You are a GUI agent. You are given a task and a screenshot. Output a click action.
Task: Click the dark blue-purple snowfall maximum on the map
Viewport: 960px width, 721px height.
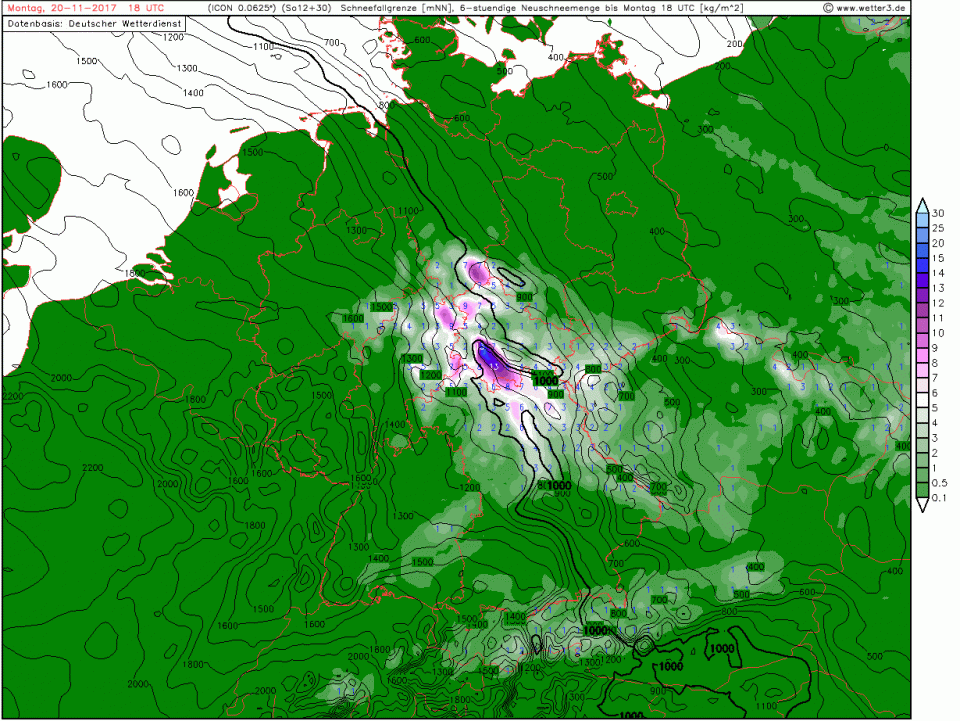point(488,357)
